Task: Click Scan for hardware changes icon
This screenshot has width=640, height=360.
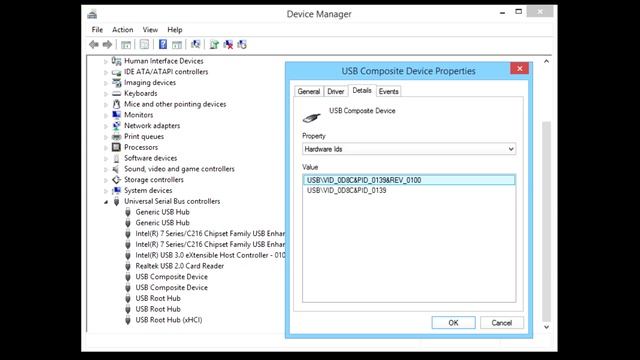Action: pyautogui.click(x=196, y=44)
